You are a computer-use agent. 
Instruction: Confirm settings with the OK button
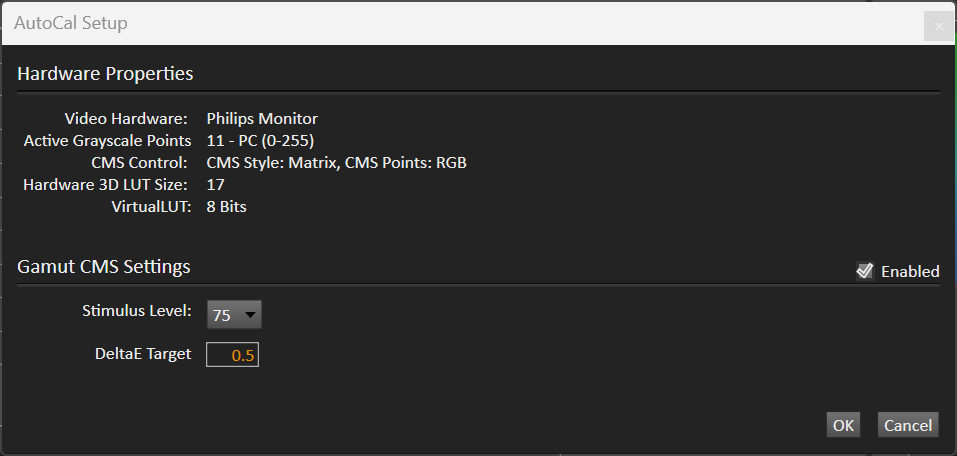pyautogui.click(x=843, y=425)
